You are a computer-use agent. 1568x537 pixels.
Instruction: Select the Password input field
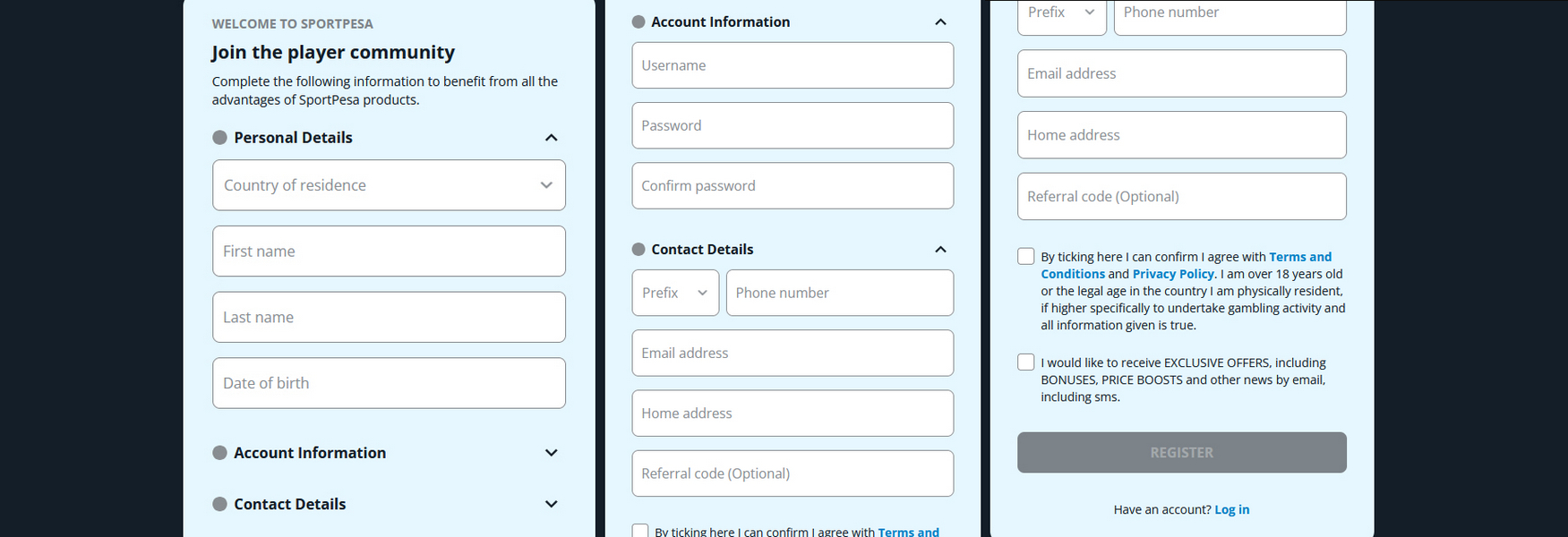793,125
